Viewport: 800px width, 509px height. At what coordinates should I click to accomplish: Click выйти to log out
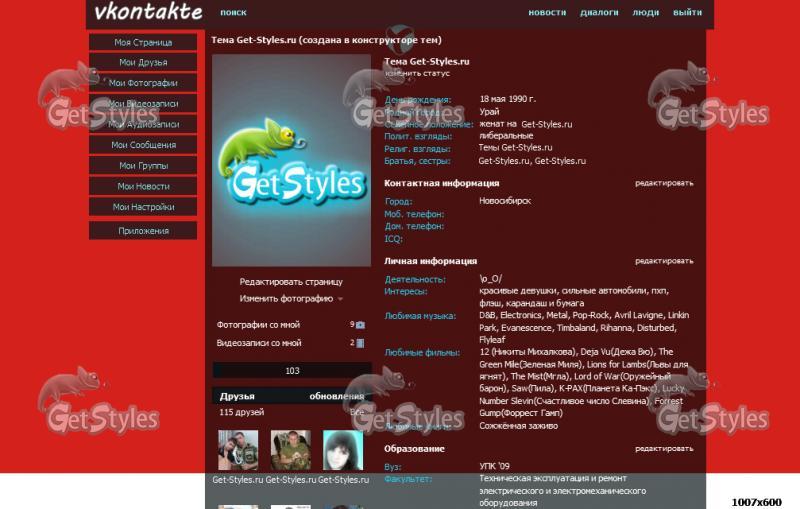click(x=687, y=13)
